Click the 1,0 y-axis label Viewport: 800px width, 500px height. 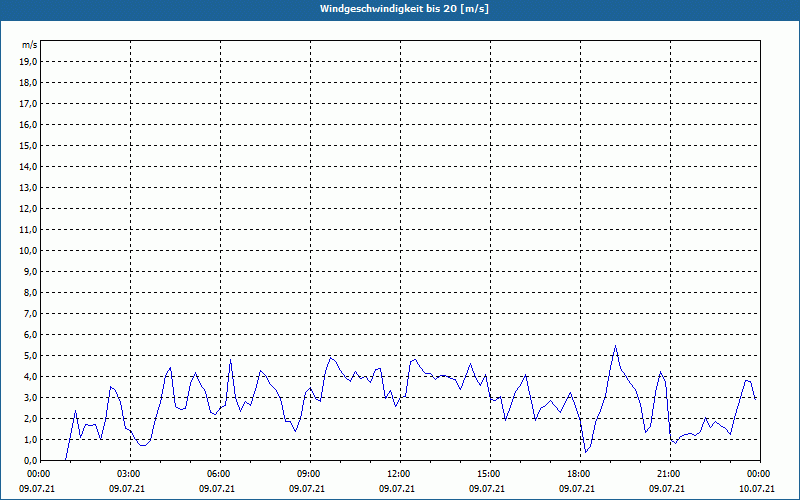(31, 440)
